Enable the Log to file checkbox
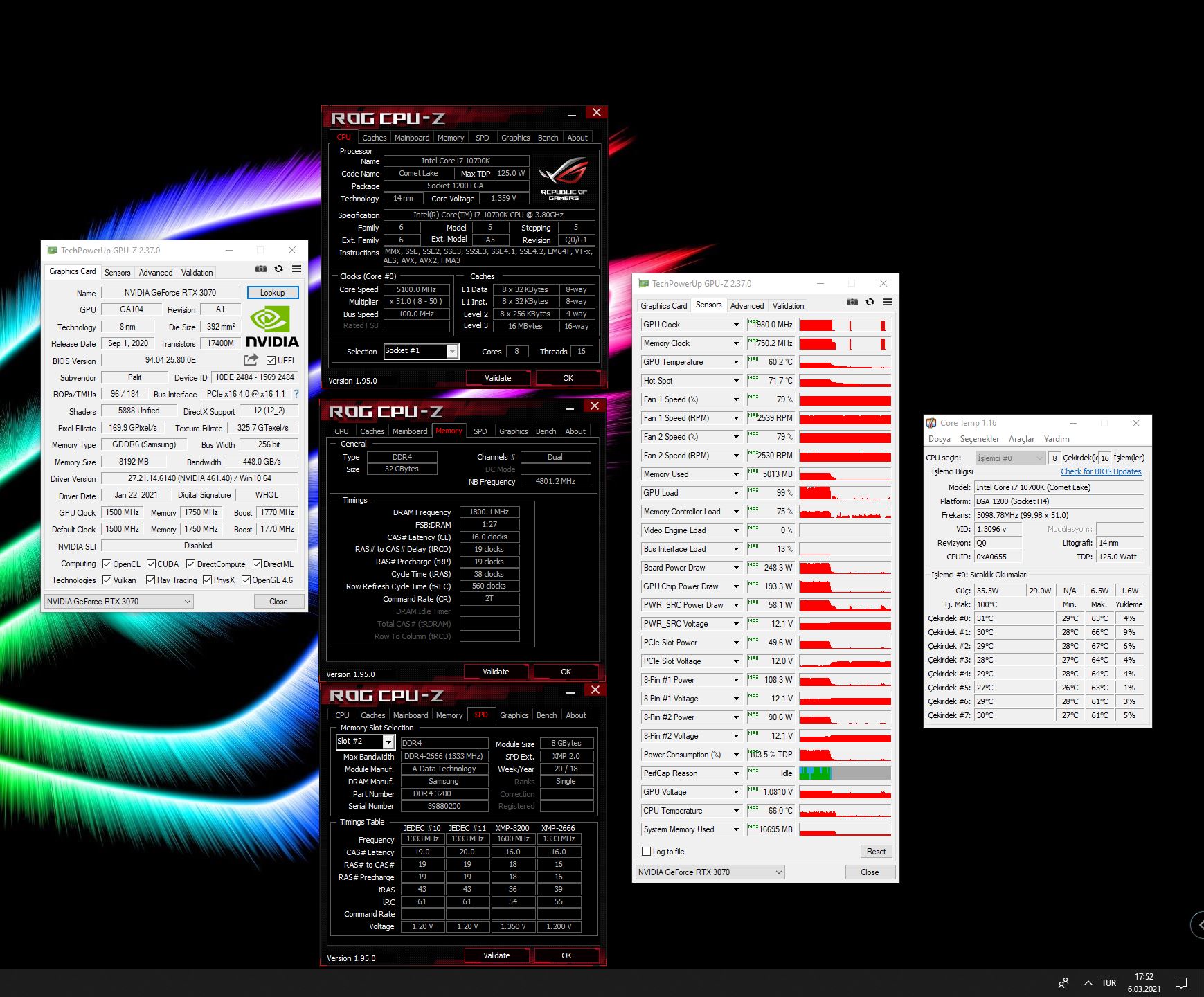Image resolution: width=1204 pixels, height=997 pixels. click(646, 852)
